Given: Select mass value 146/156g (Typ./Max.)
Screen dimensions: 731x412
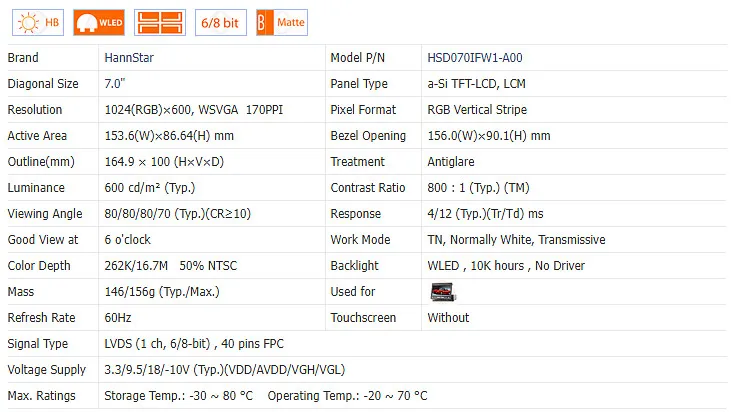Looking at the screenshot, I should pyautogui.click(x=162, y=292).
